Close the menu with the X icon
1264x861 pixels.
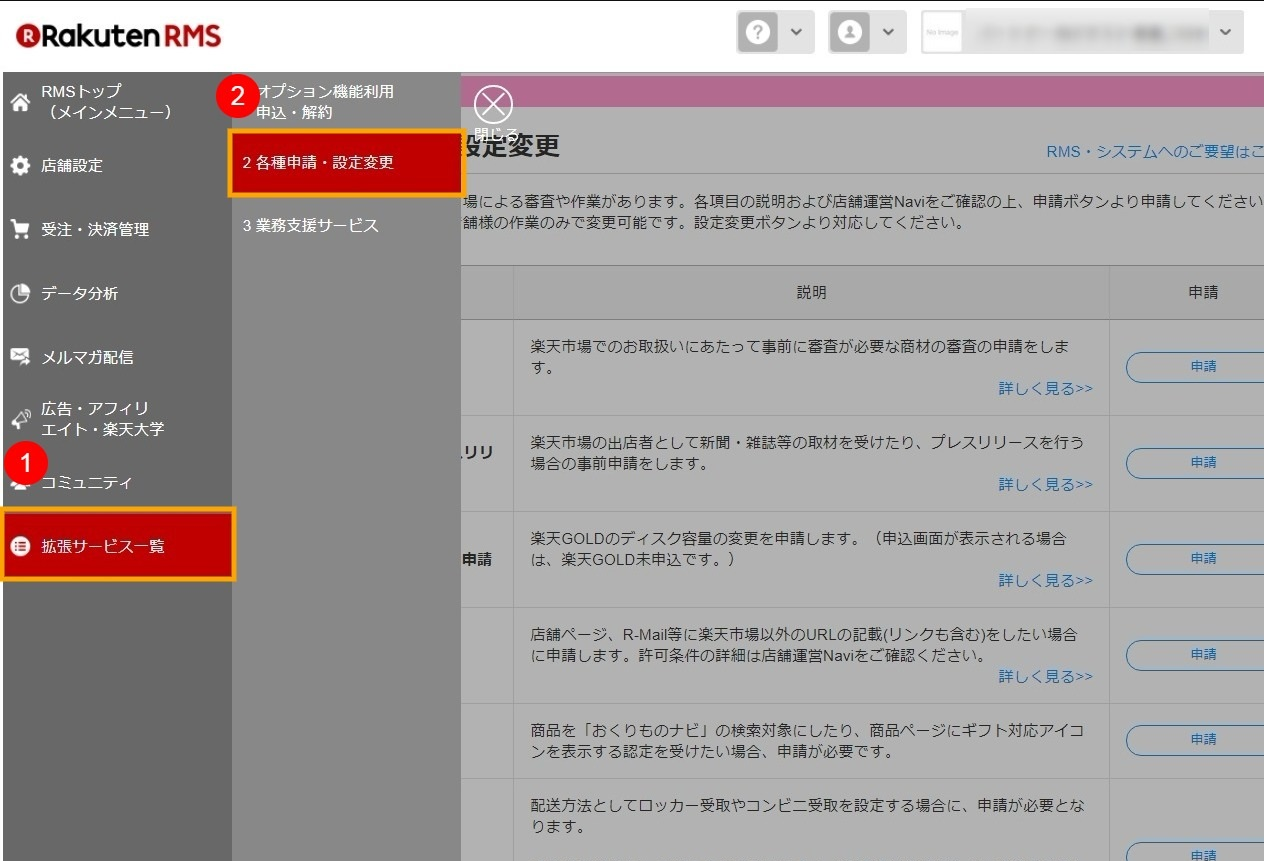(x=493, y=105)
